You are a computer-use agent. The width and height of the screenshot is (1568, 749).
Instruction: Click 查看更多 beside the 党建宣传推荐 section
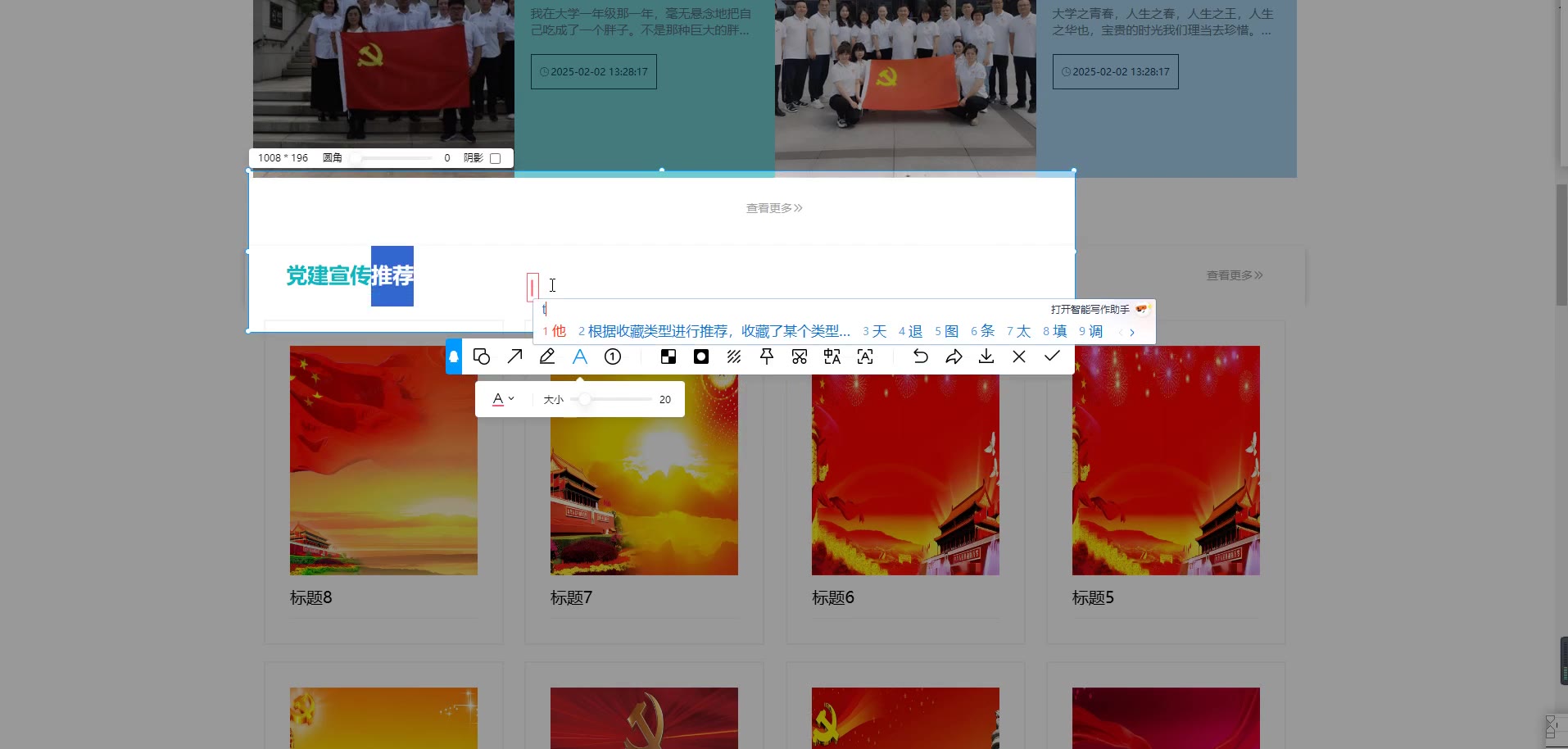pos(1235,275)
